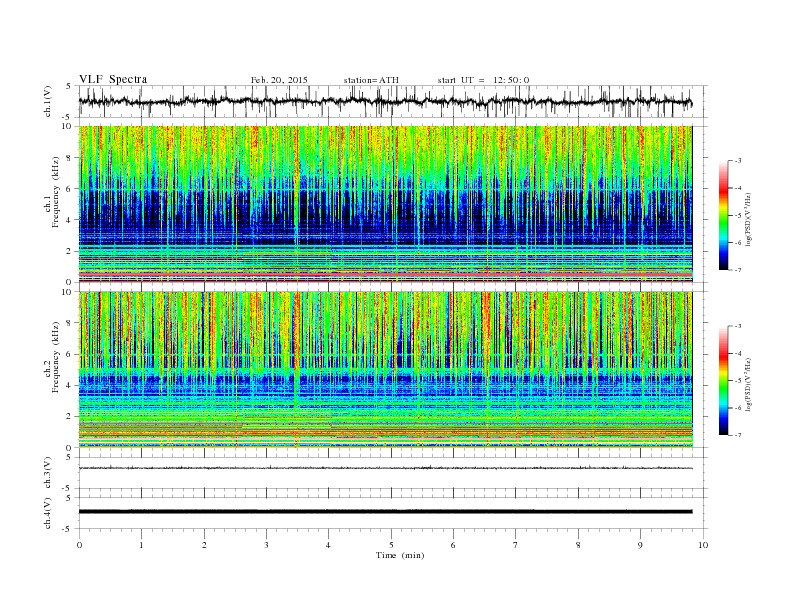Image resolution: width=792 pixels, height=612 pixels.
Task: Click the "6" tick on the time axis
Action: pos(453,545)
